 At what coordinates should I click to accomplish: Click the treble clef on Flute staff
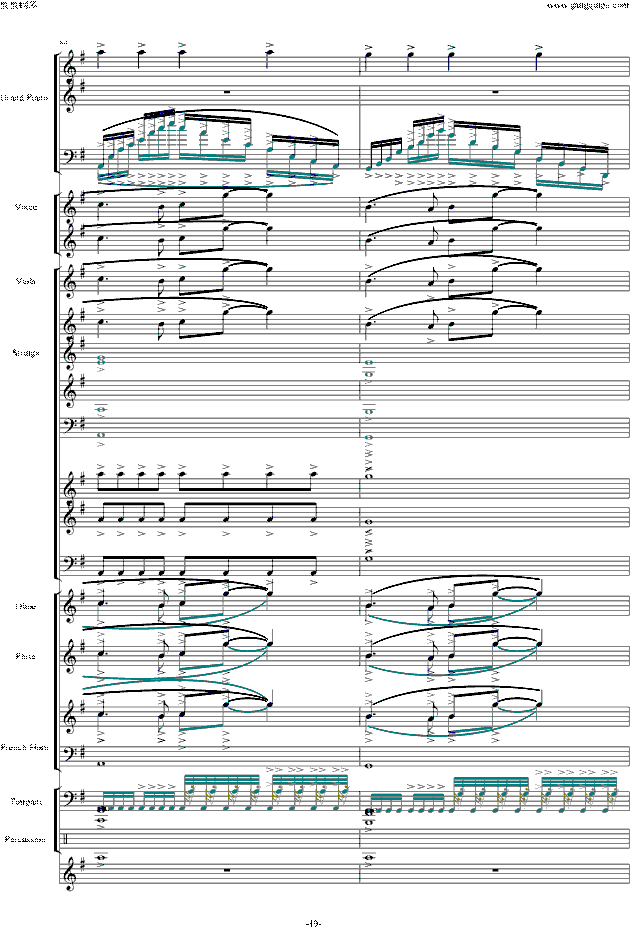[69, 656]
